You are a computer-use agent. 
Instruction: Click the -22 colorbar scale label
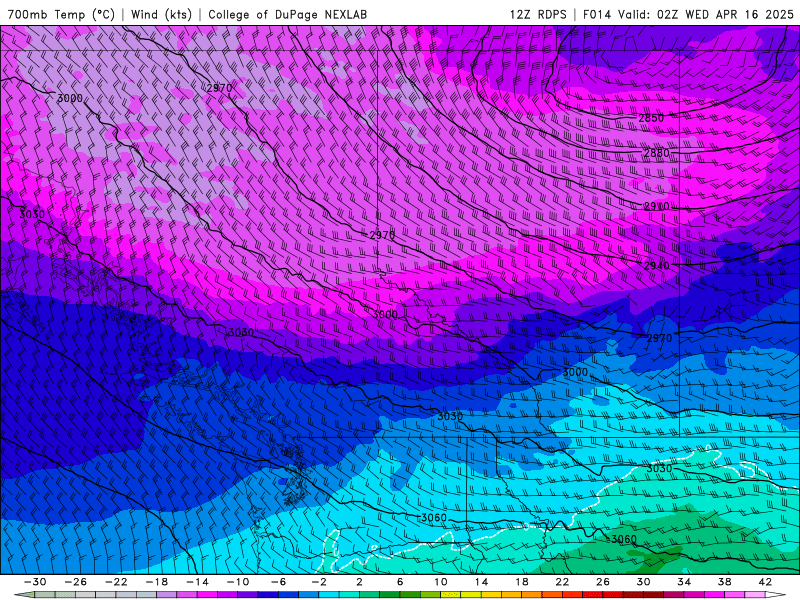pos(116,582)
